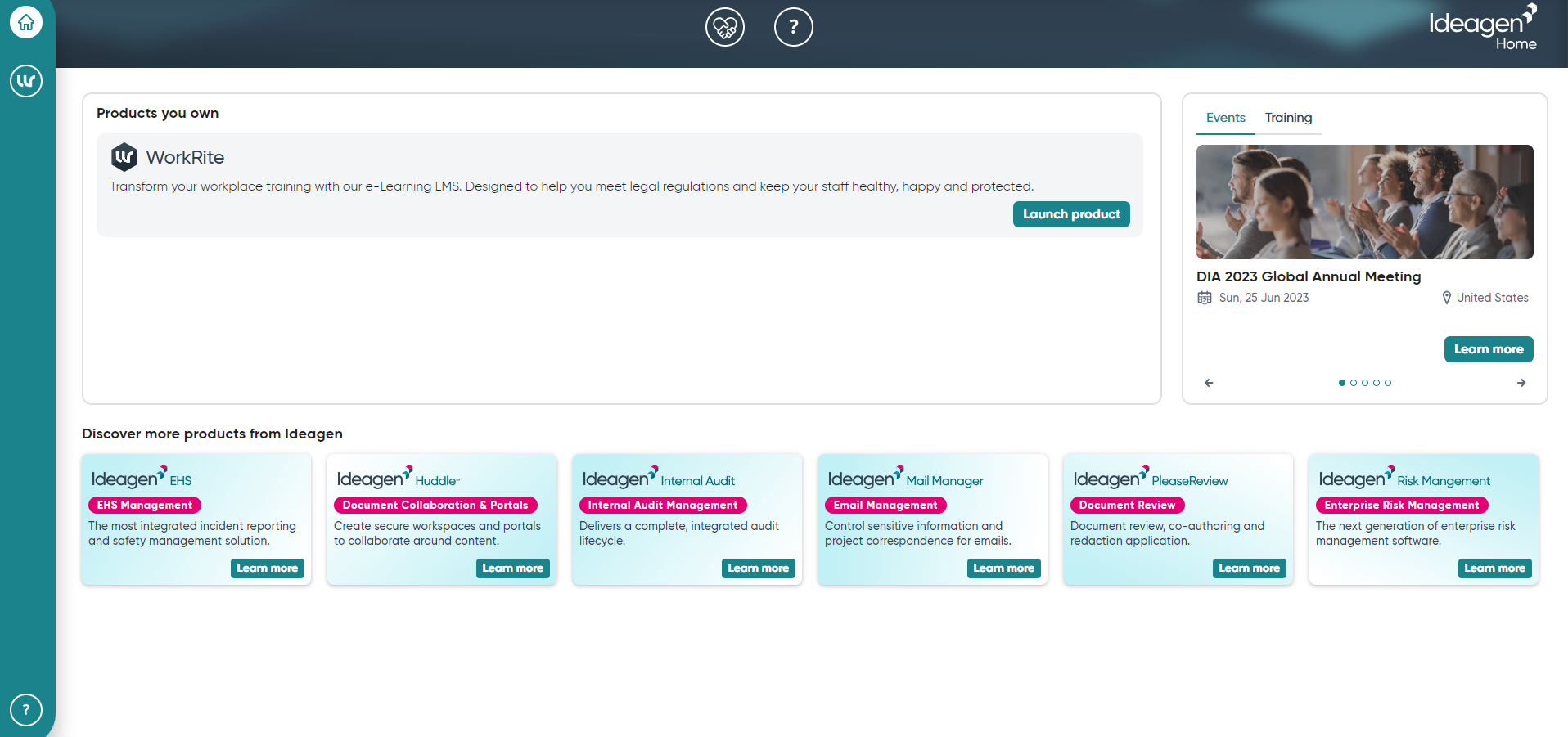
Task: Click EHS description 'The most integrated incident reporting'
Action: pos(192,533)
